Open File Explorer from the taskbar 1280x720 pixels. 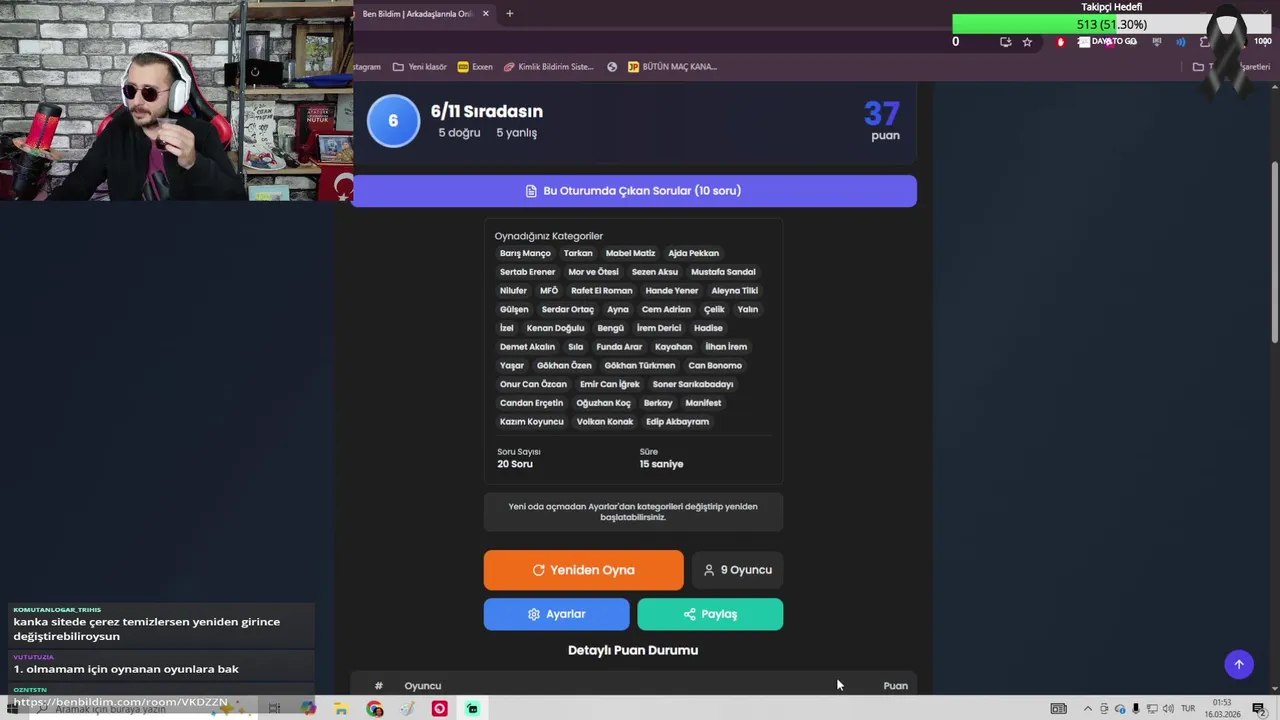tap(341, 709)
